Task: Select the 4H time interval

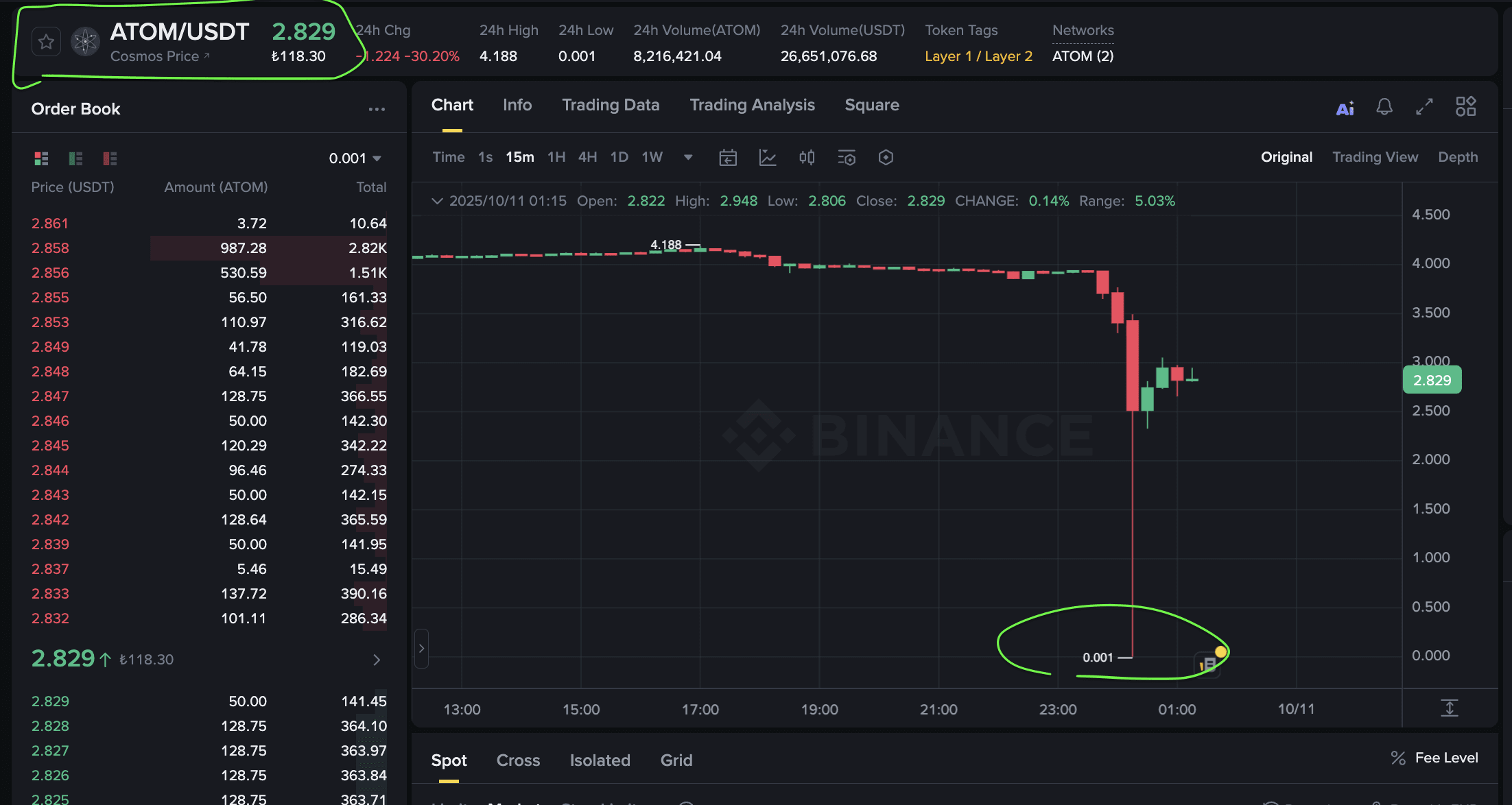Action: point(587,157)
